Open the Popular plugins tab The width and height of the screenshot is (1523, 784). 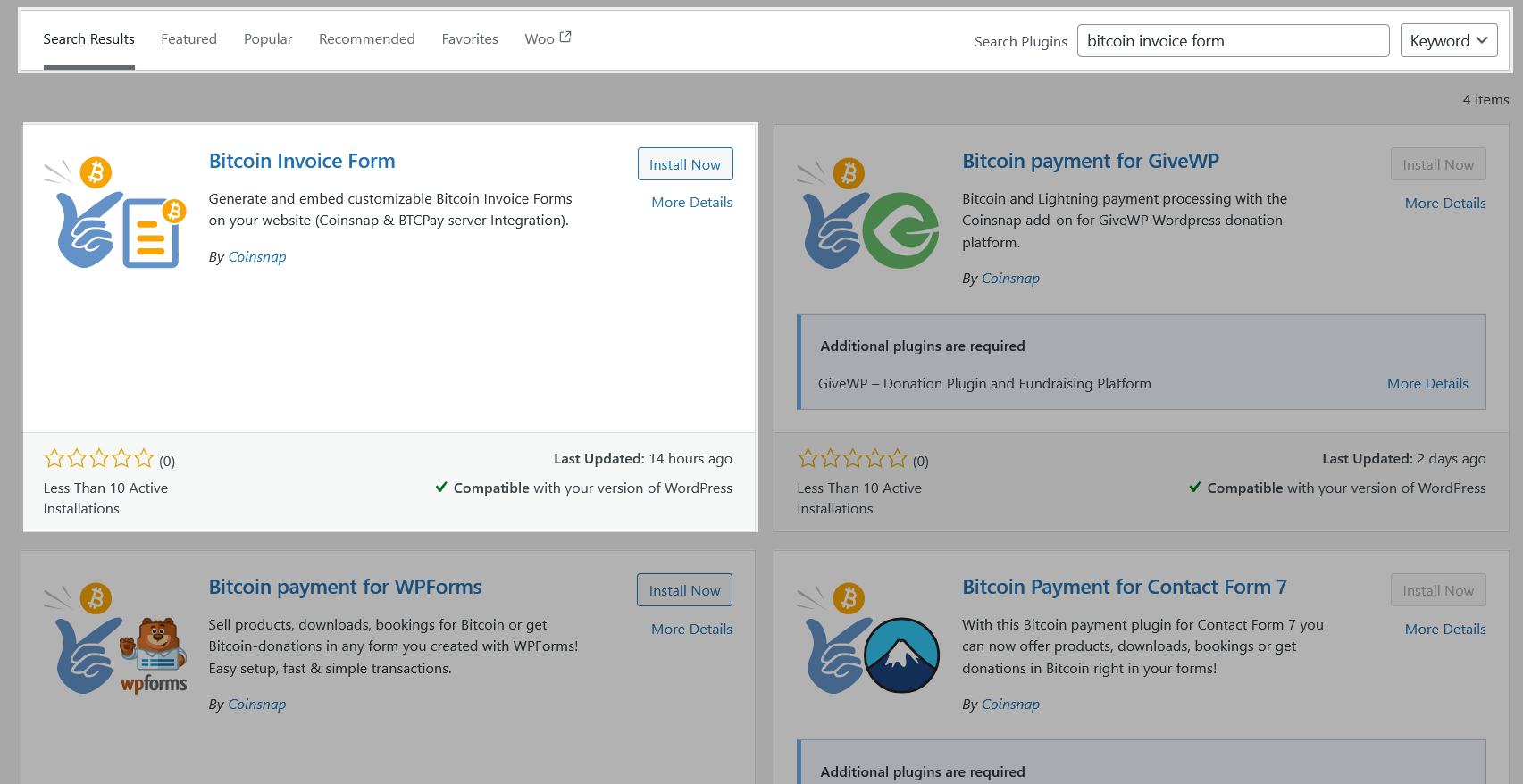tap(268, 39)
